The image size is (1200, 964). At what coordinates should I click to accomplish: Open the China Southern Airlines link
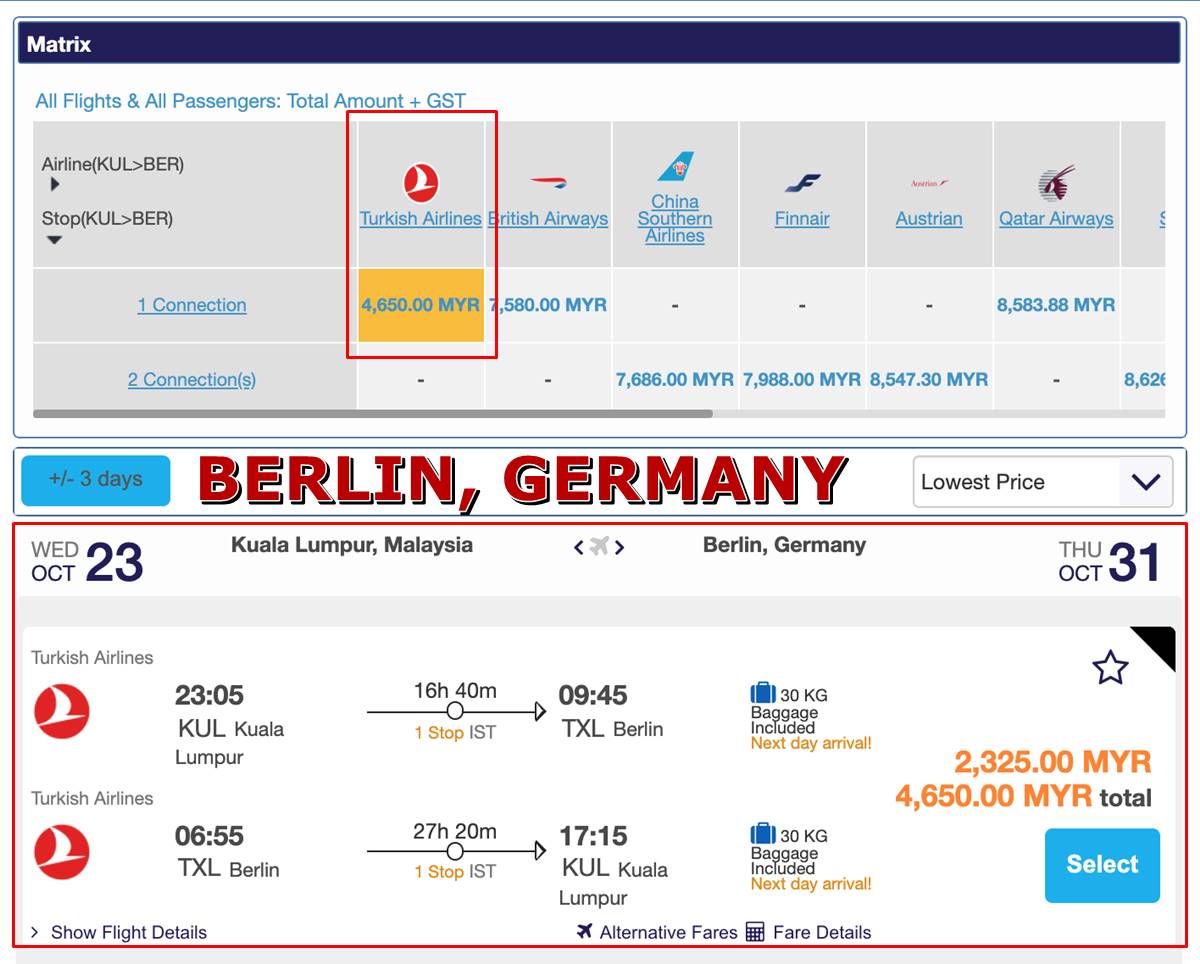pyautogui.click(x=675, y=219)
